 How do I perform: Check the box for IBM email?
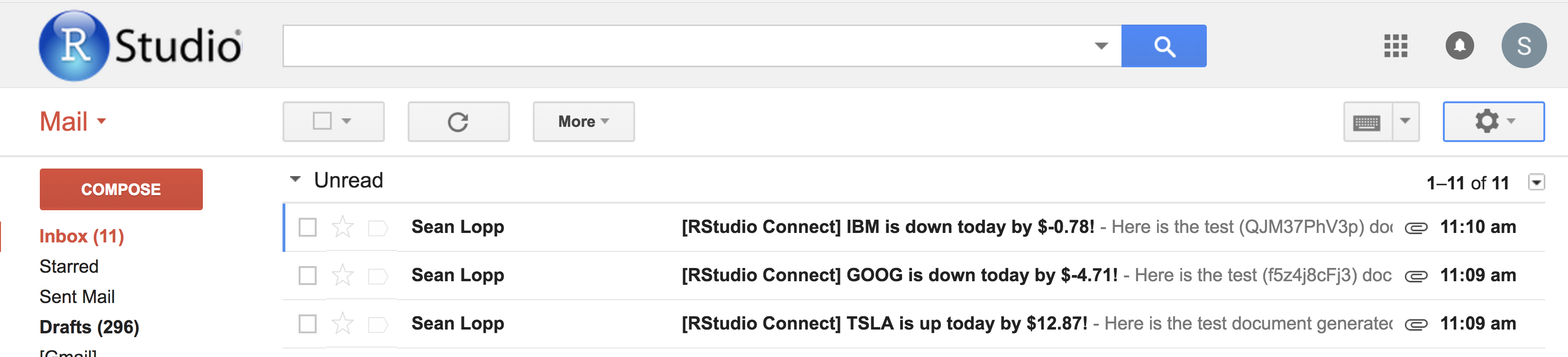coord(308,227)
